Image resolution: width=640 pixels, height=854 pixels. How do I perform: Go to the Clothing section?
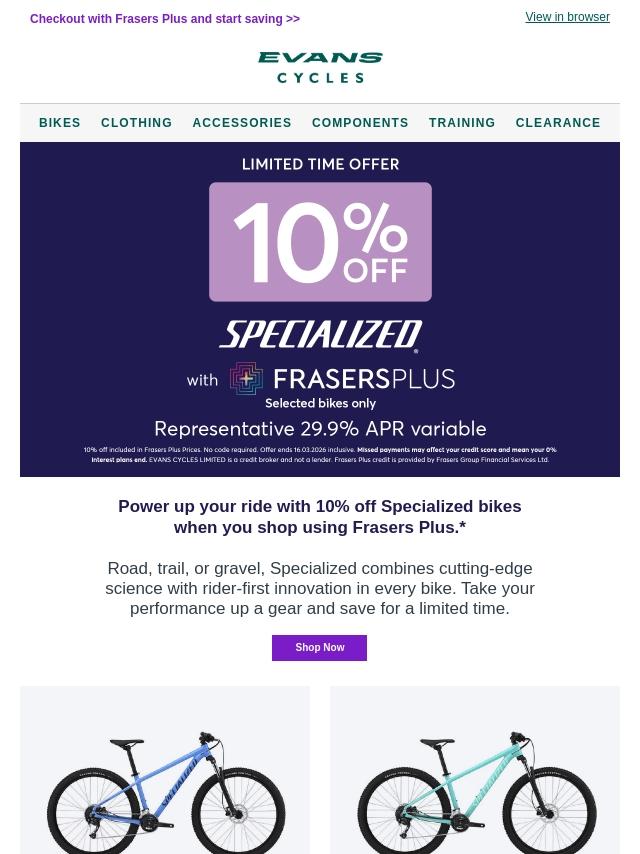[x=136, y=123]
